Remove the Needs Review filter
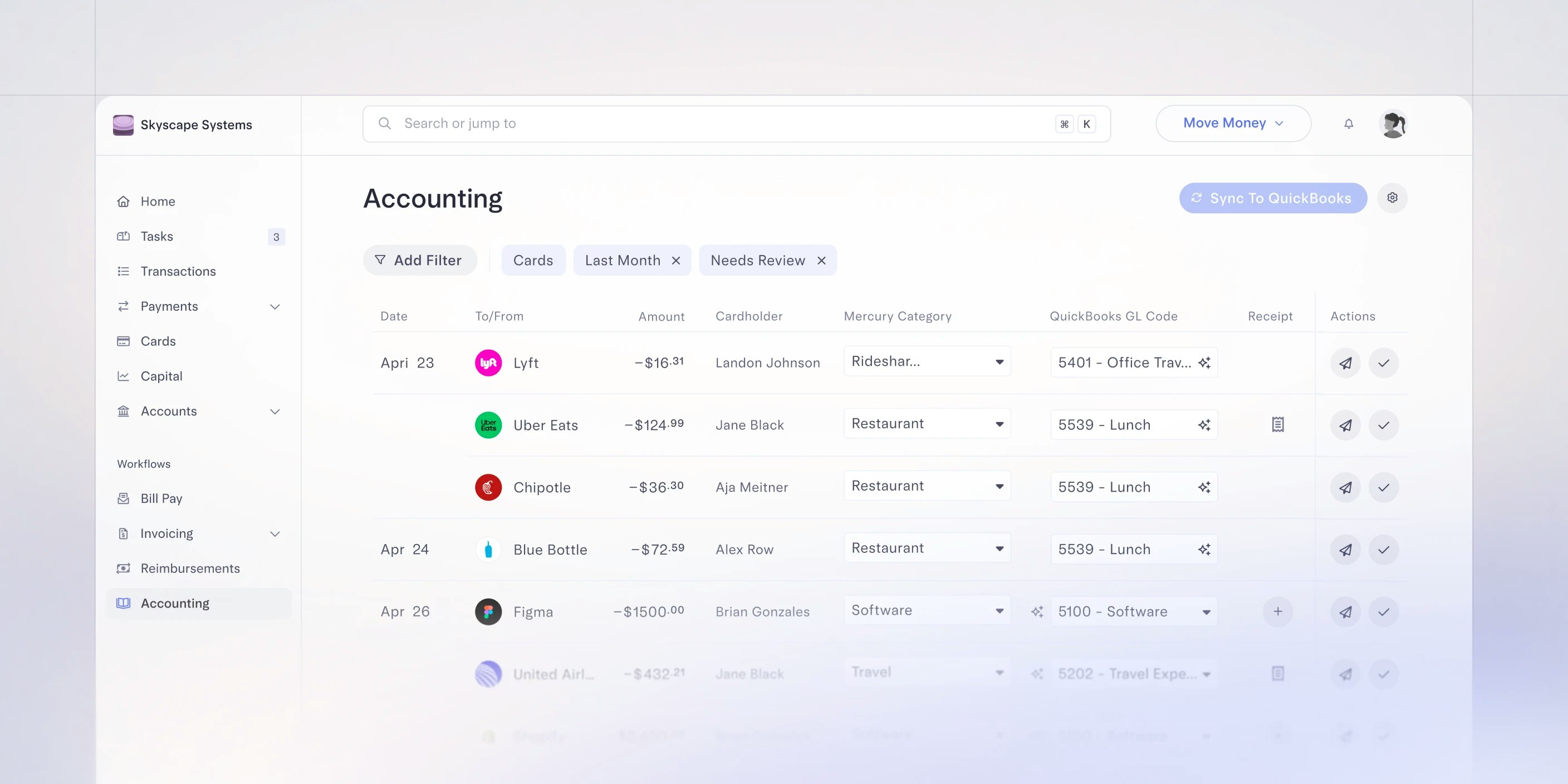Viewport: 1568px width, 784px height. click(821, 261)
